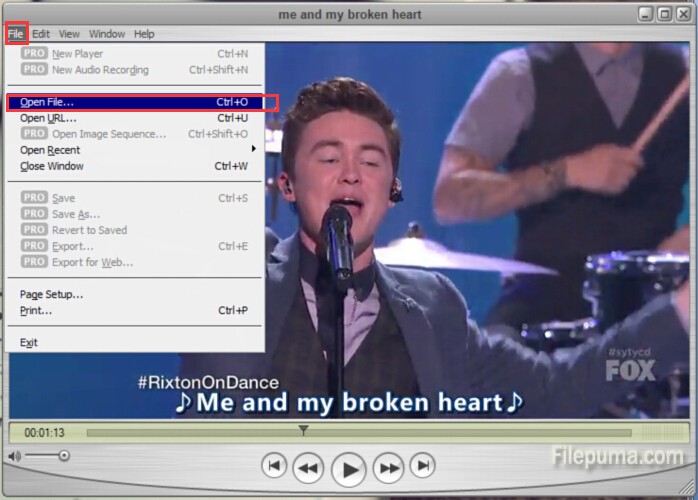The width and height of the screenshot is (698, 500).
Task: Skip to the end of the video
Action: (x=423, y=466)
